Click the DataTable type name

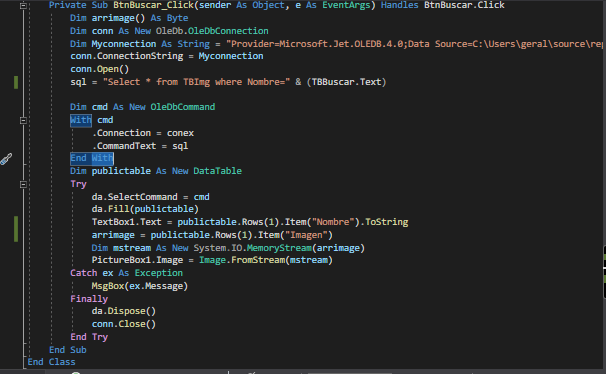(x=218, y=171)
